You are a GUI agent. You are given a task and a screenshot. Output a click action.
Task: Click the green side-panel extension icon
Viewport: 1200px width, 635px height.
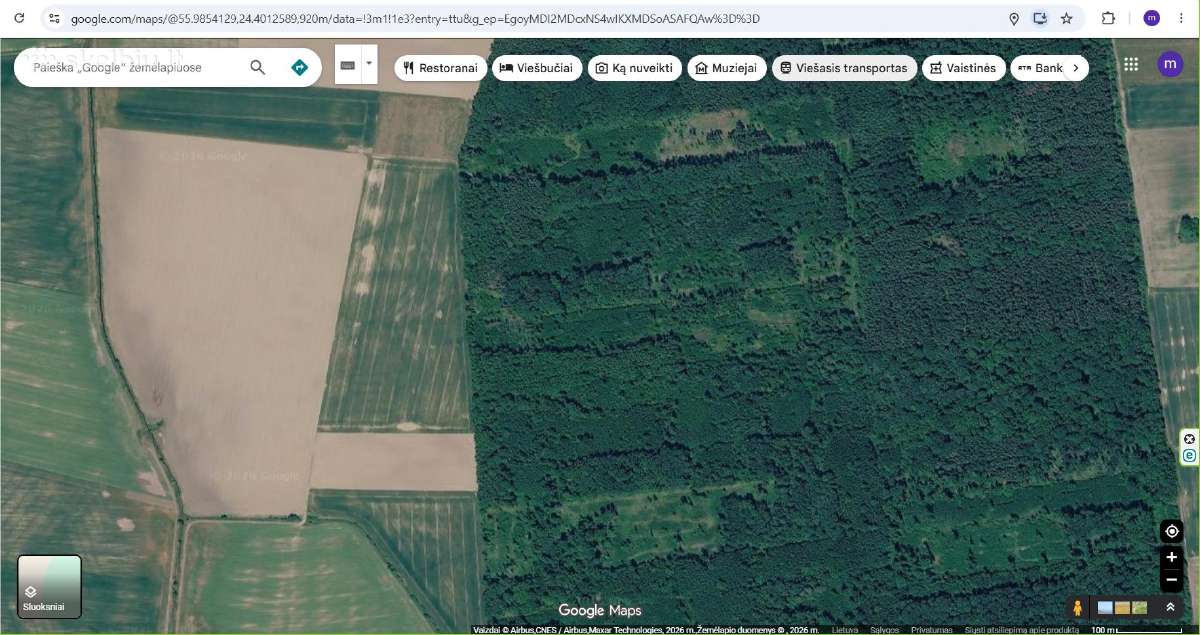1189,455
